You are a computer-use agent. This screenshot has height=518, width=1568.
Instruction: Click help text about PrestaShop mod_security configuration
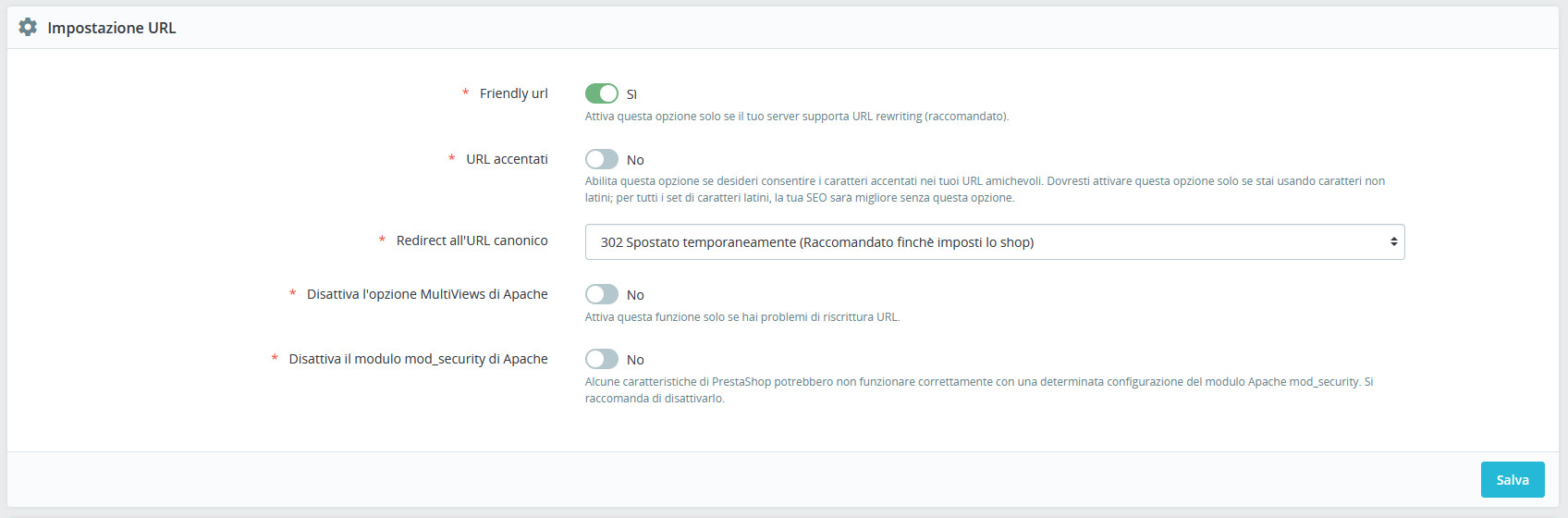tap(979, 390)
